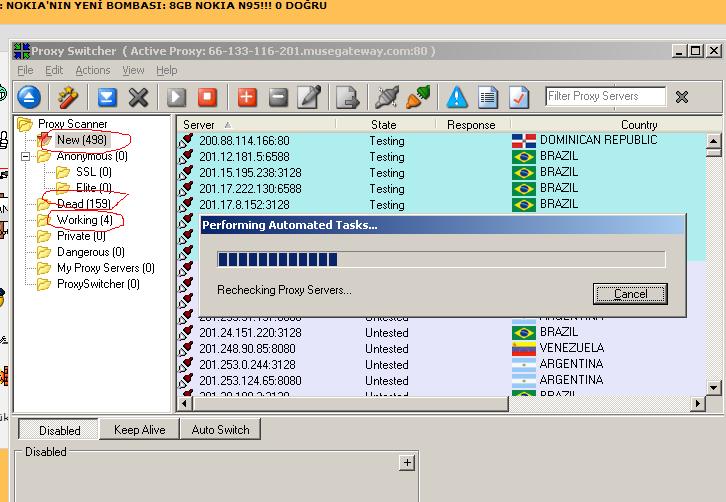Select proxy row 201.253.124.65:8080
This screenshot has height=502, width=726.
pos(442,381)
